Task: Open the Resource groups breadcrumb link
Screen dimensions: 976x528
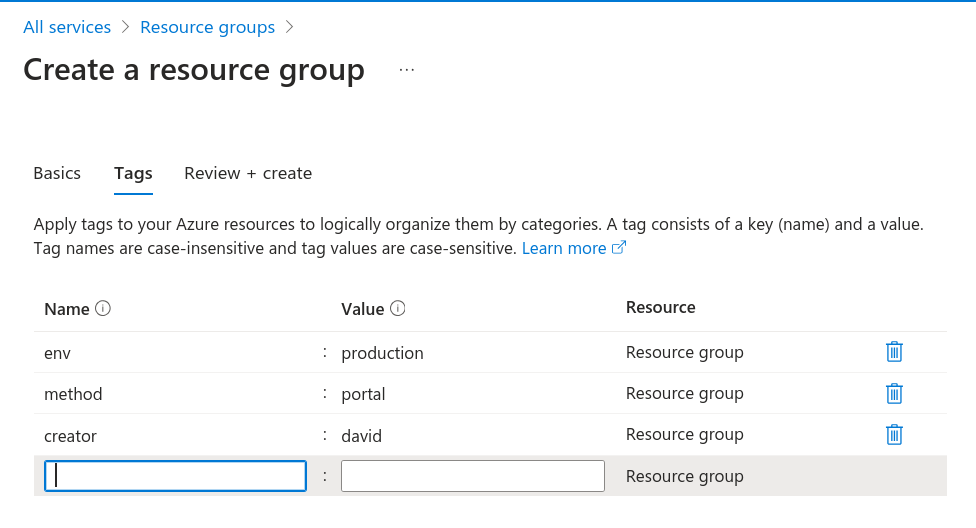Action: 207,27
